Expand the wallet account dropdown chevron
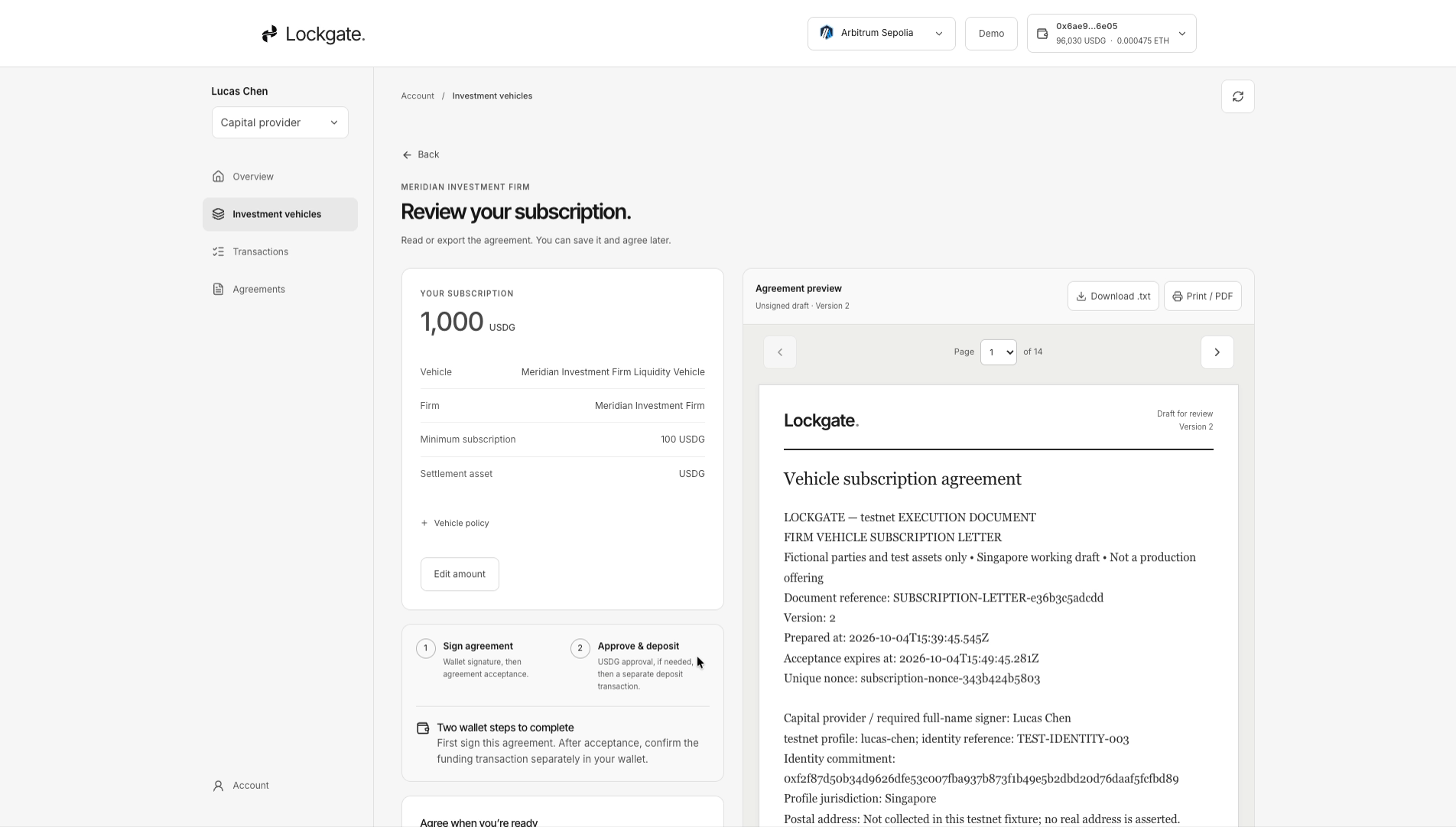 click(x=1182, y=34)
